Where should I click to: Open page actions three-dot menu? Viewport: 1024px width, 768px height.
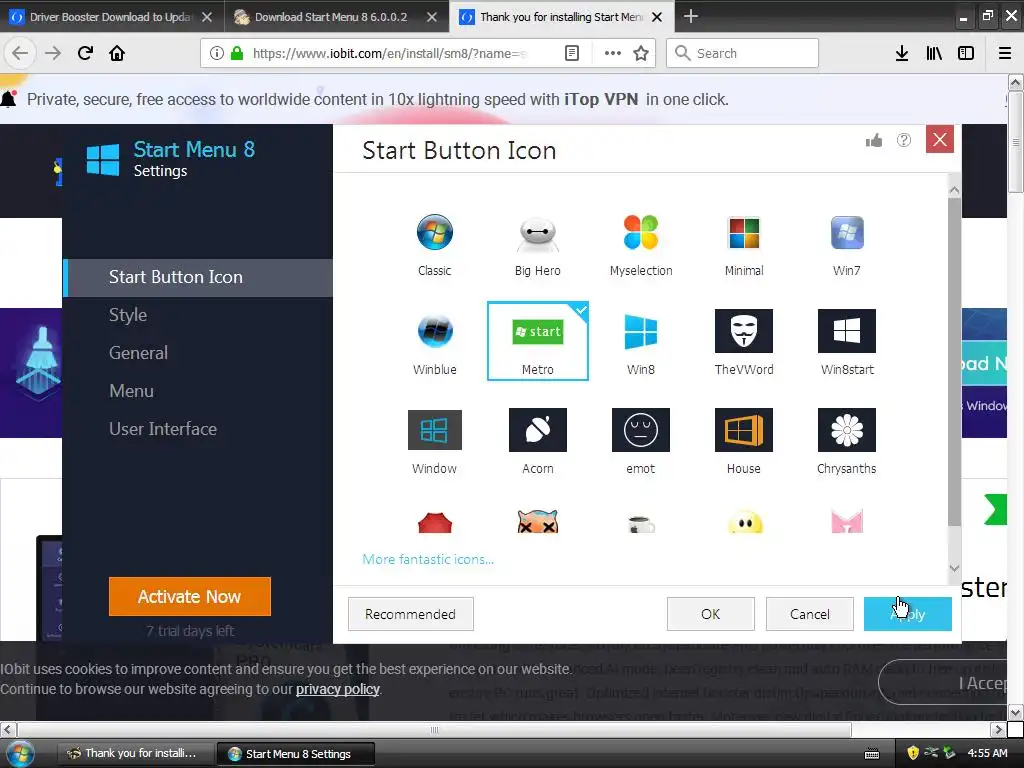click(613, 53)
